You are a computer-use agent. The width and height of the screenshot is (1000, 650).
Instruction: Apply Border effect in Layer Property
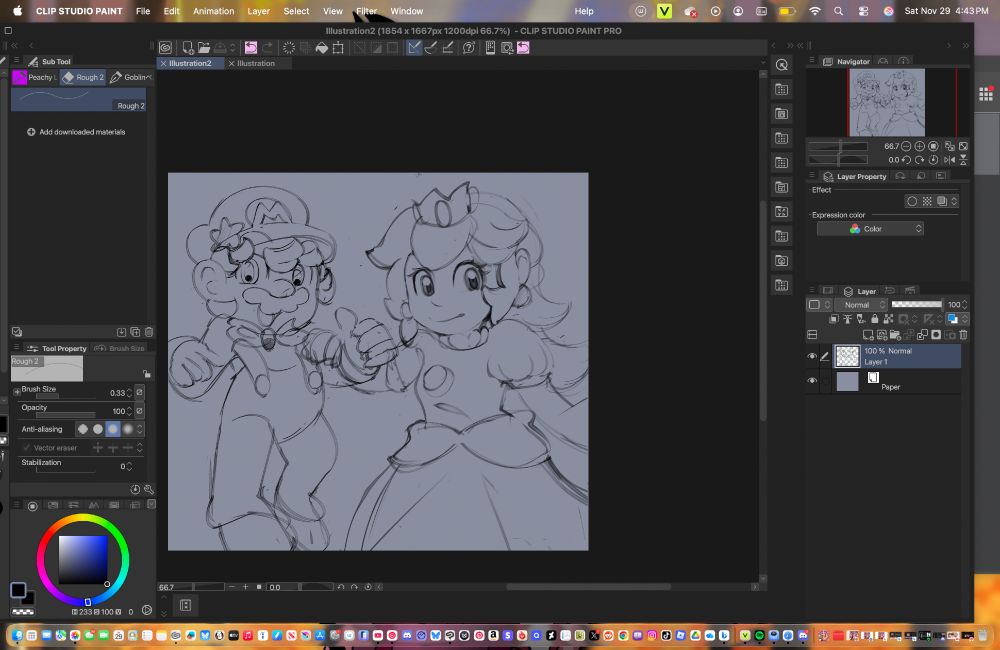(x=912, y=202)
